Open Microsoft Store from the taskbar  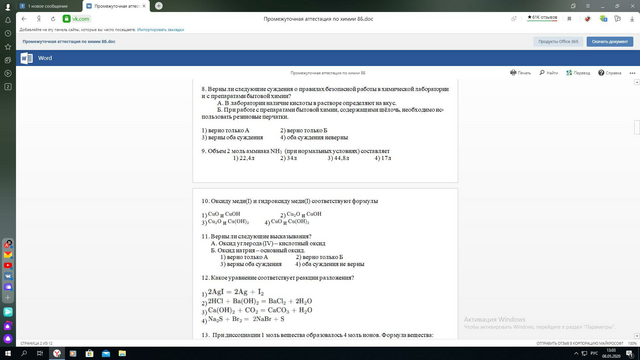[89, 353]
